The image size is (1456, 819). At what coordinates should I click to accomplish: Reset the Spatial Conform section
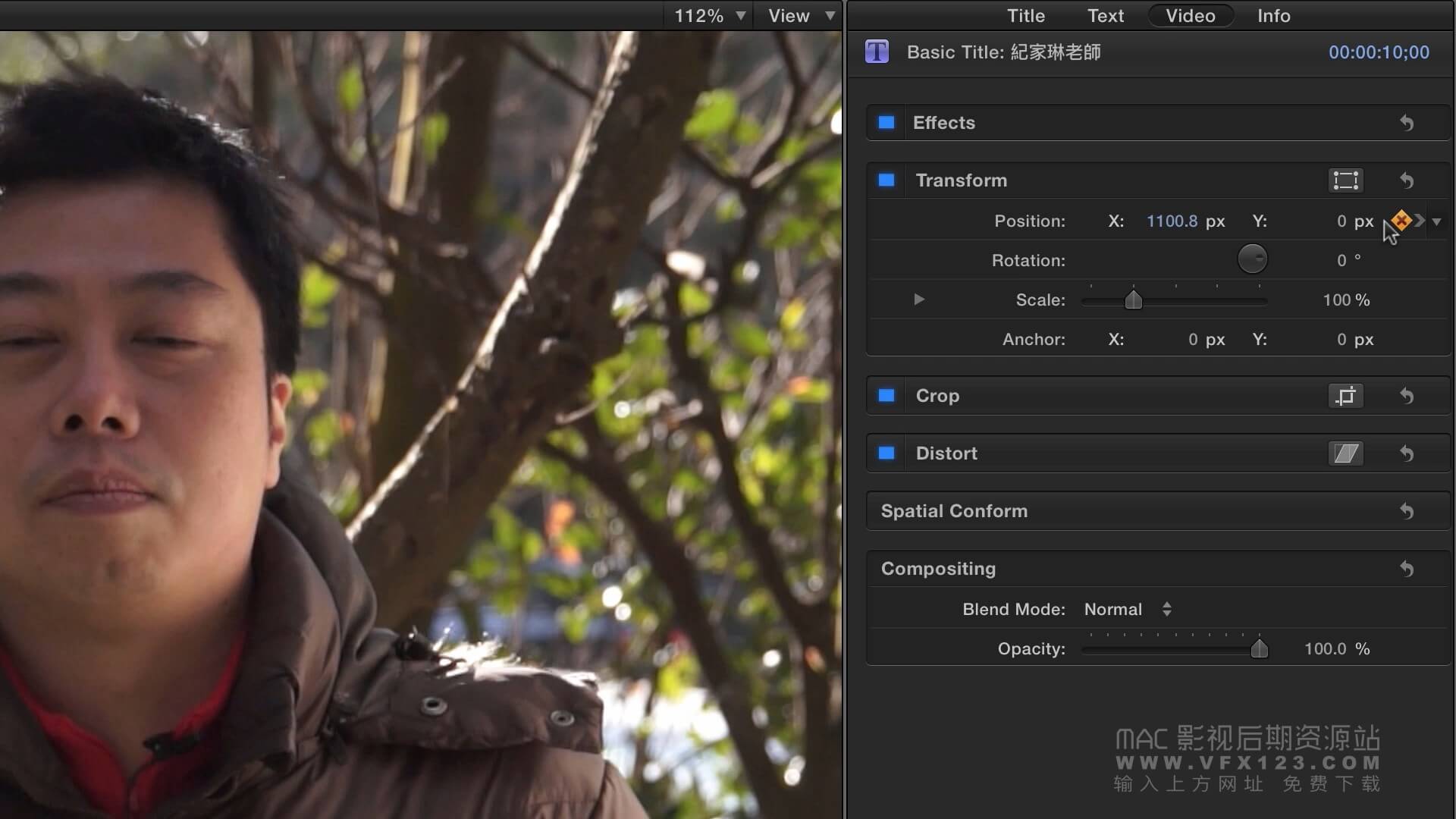(x=1407, y=511)
